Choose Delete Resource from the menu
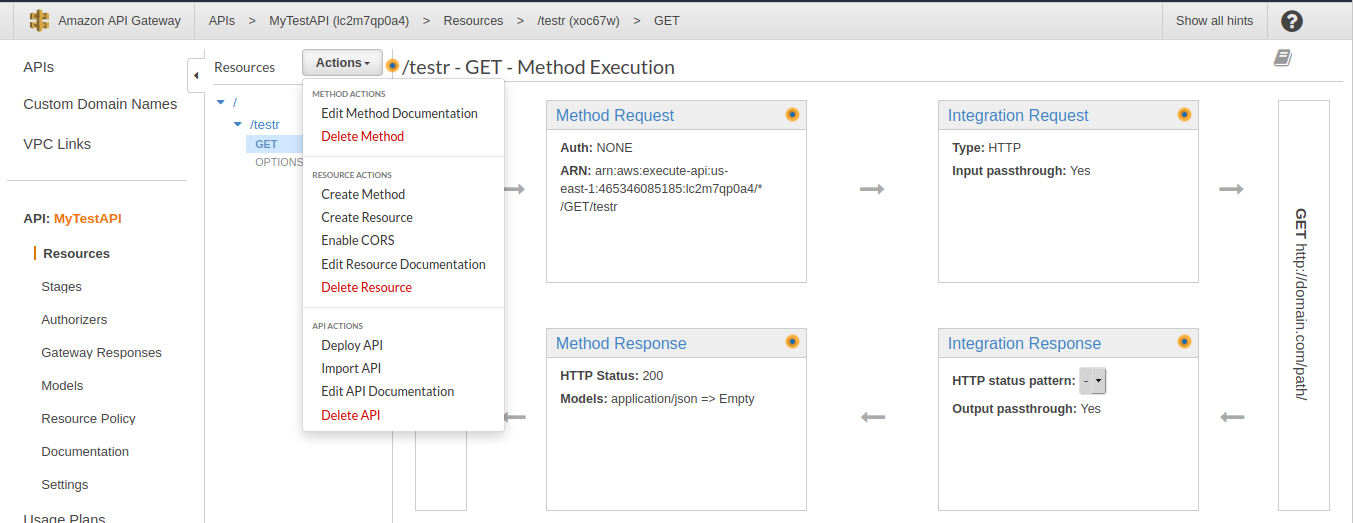The height and width of the screenshot is (523, 1353). (x=366, y=287)
